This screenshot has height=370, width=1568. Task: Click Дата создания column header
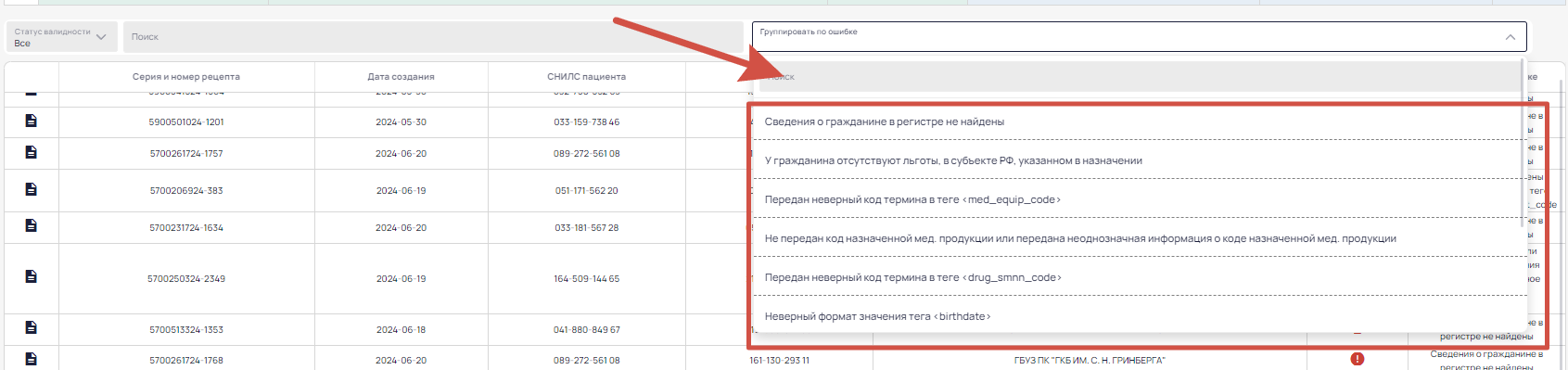tap(401, 77)
